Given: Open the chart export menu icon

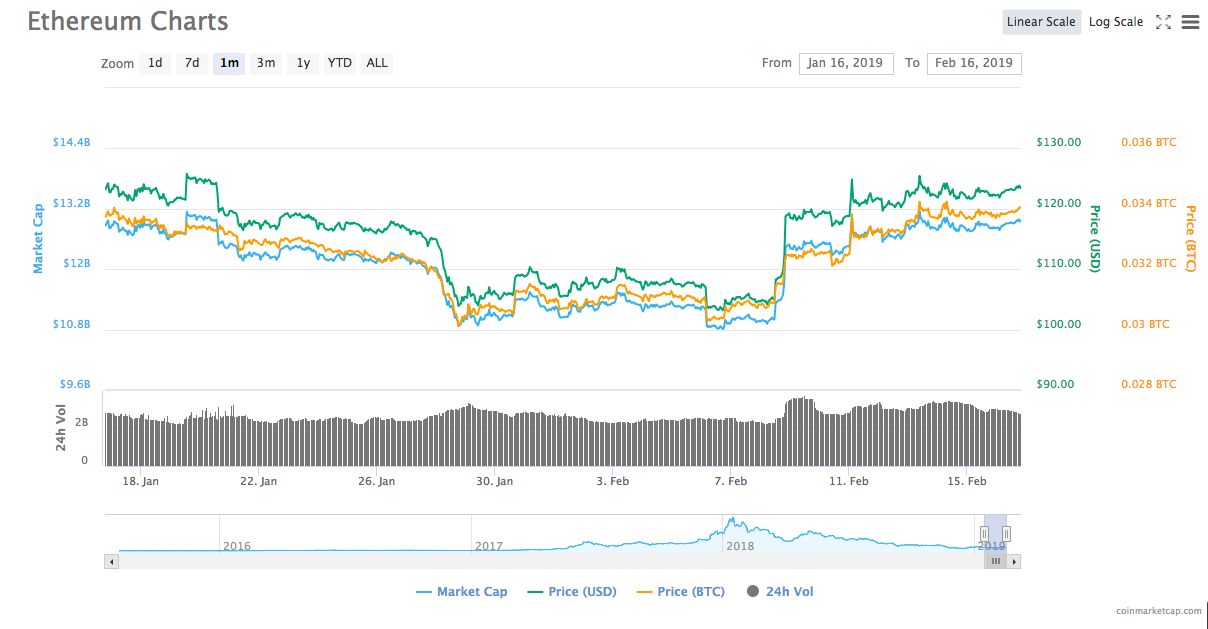Looking at the screenshot, I should (1190, 21).
